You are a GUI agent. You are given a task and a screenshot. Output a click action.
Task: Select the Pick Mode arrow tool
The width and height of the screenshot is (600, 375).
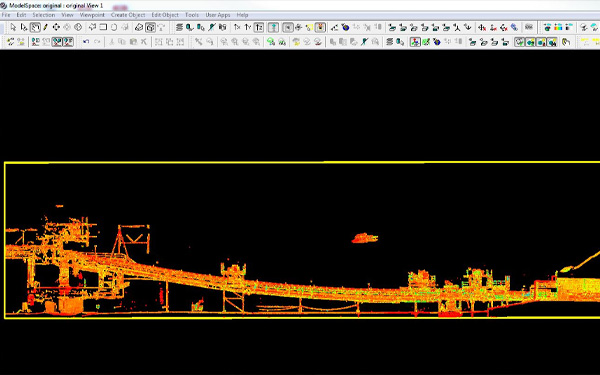coord(13,27)
